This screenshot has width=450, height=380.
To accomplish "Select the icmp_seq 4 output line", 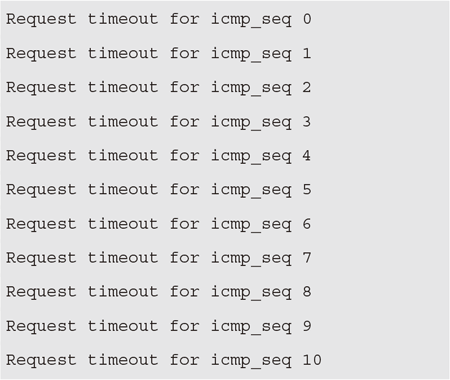I will (159, 156).
